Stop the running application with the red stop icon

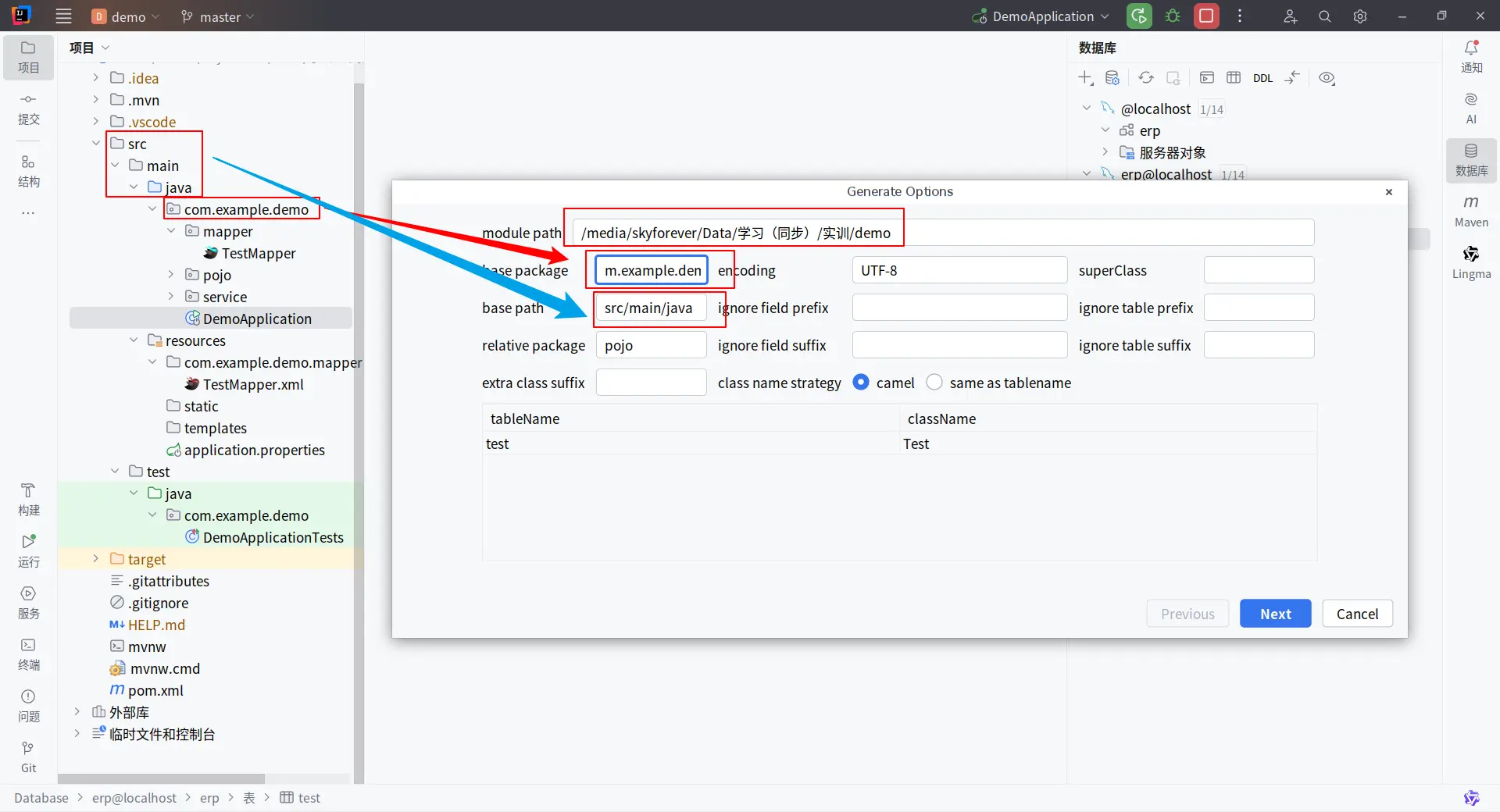pos(1206,16)
